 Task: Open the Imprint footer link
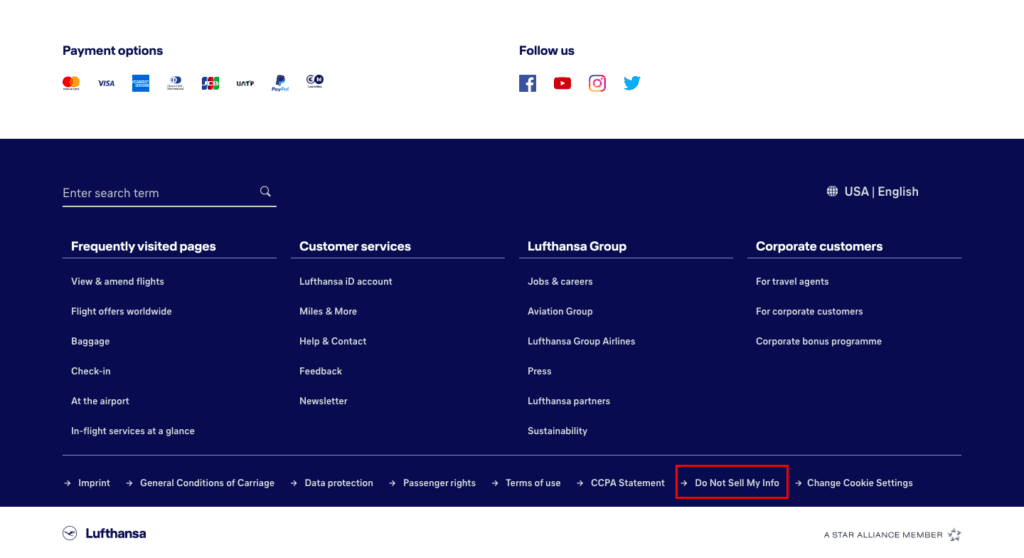pyautogui.click(x=94, y=483)
